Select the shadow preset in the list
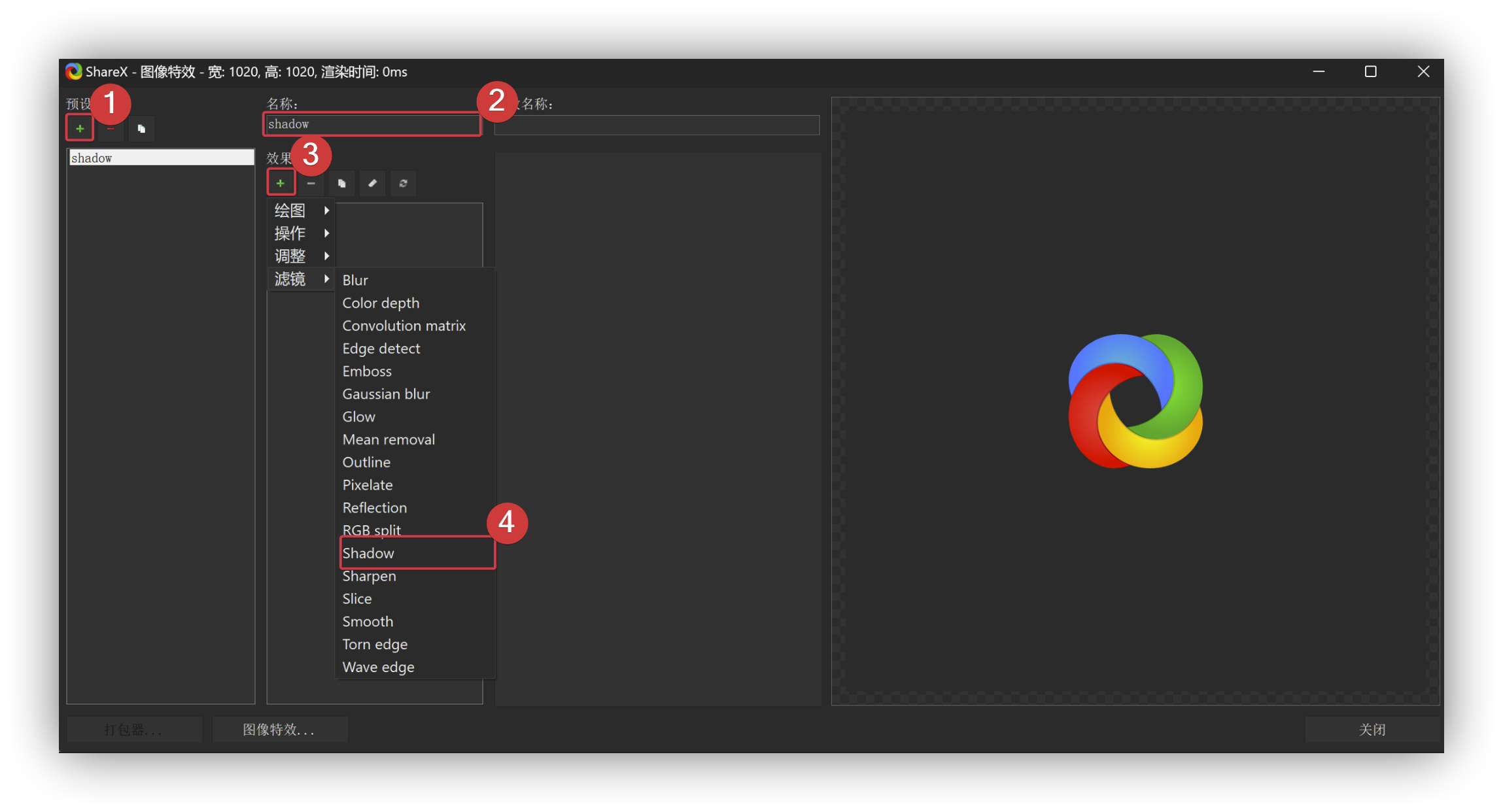 pyautogui.click(x=161, y=158)
